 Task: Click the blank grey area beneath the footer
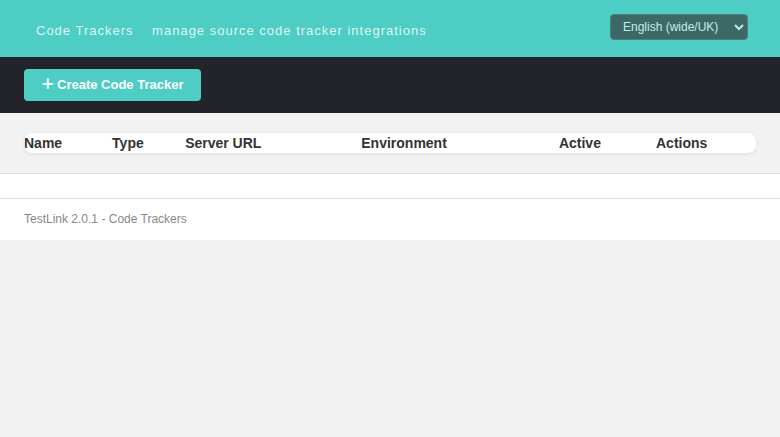(390, 338)
